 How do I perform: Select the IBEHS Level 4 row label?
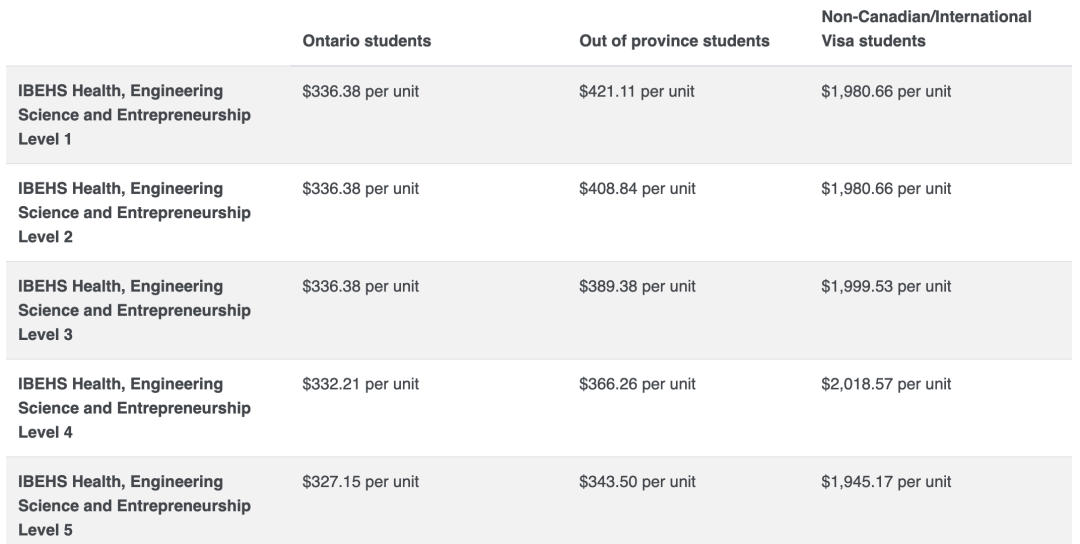(134, 408)
